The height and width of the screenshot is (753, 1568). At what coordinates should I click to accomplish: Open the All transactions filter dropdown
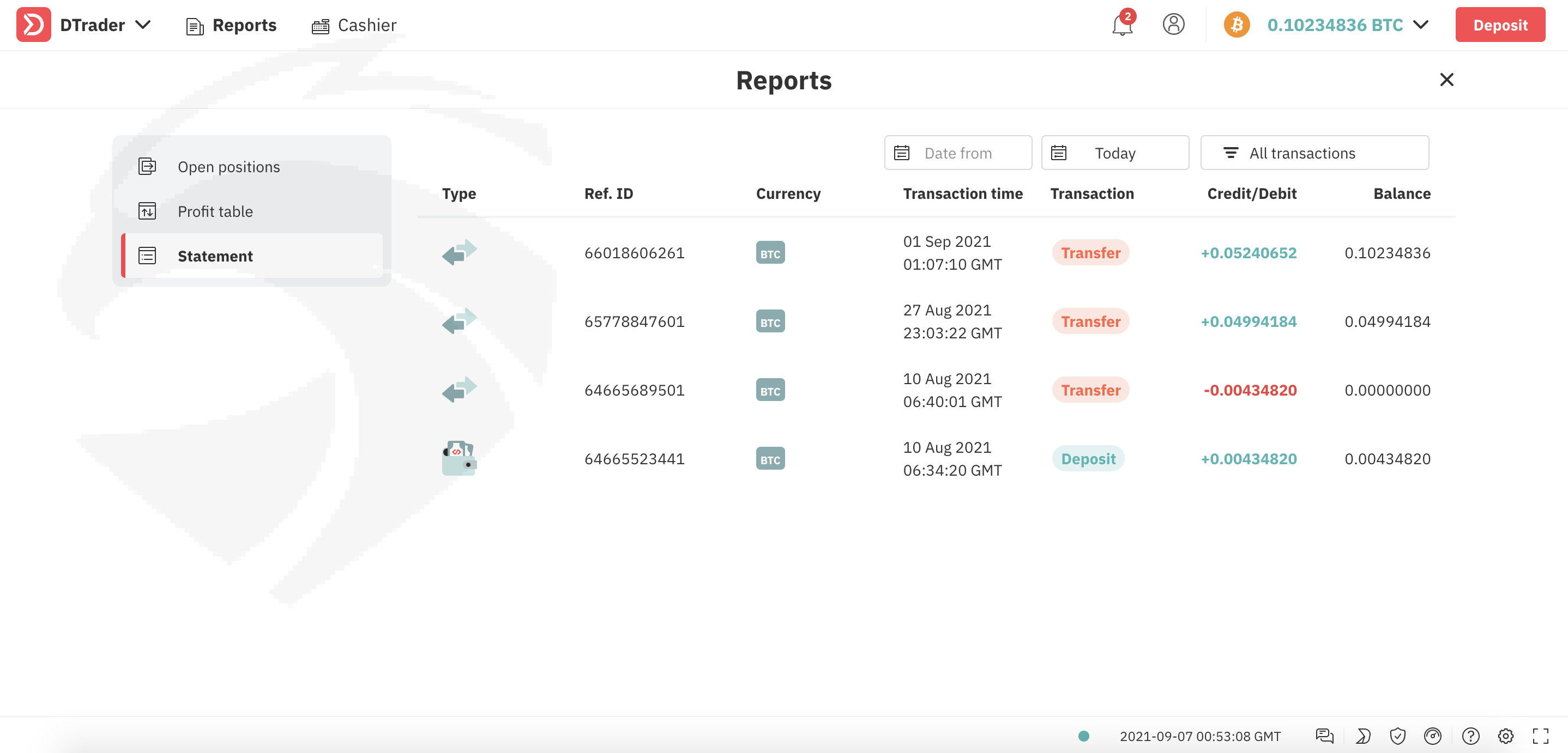[x=1314, y=153]
